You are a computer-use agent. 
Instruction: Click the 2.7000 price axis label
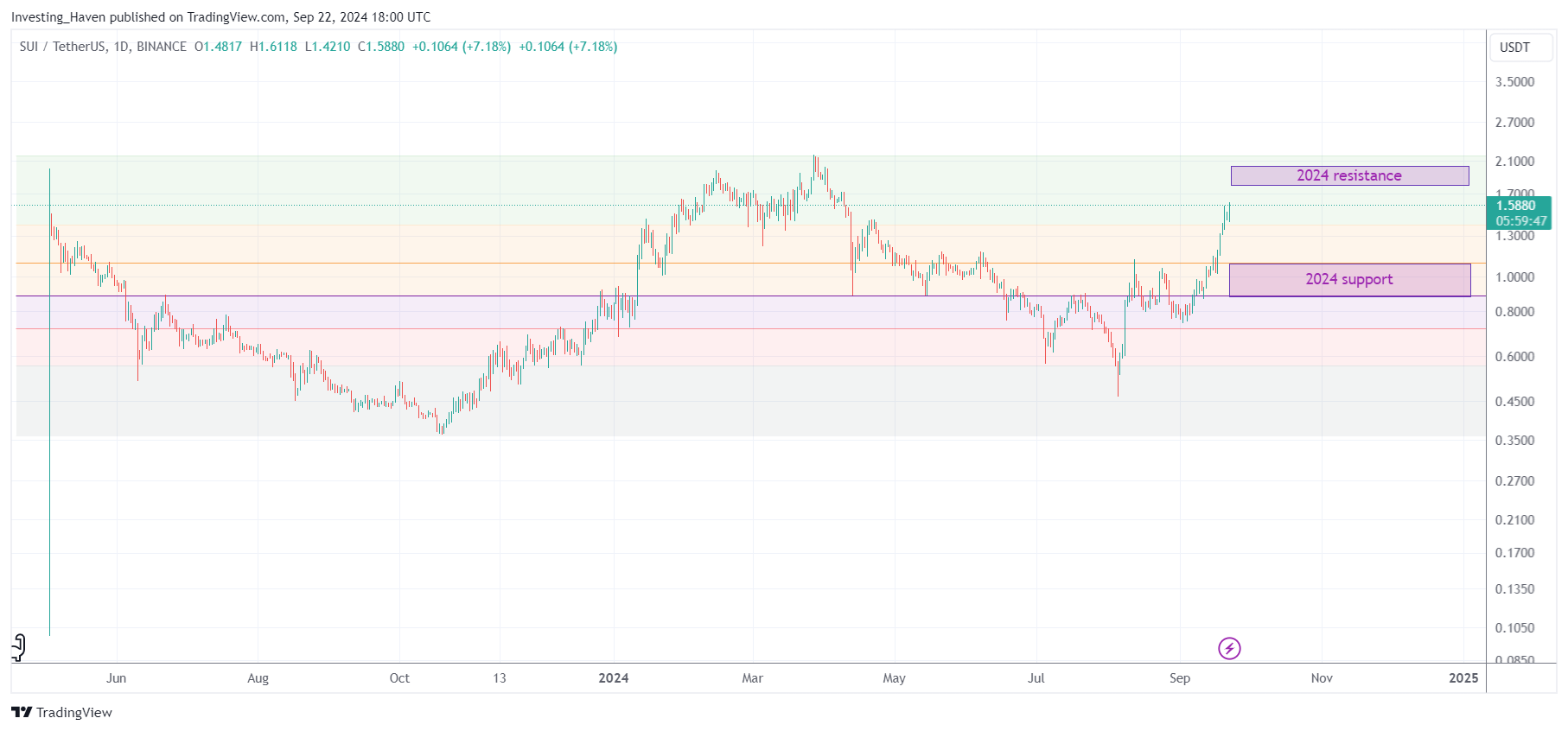[1515, 123]
